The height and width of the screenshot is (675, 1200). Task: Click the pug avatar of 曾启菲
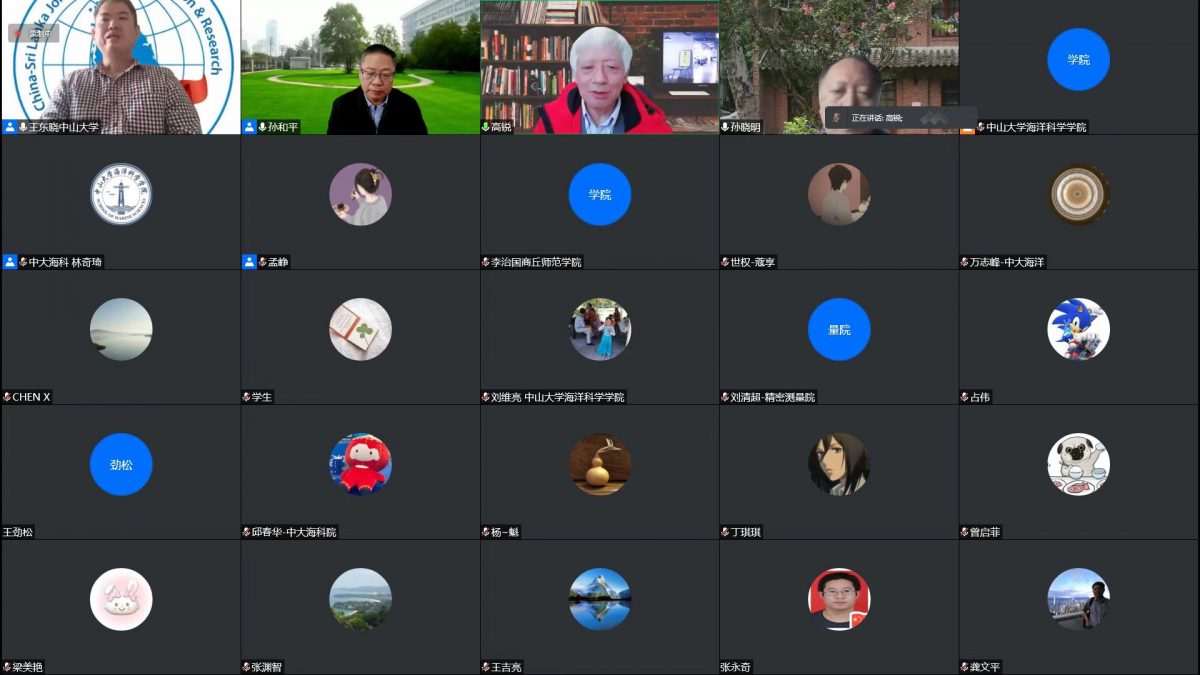tap(1078, 464)
